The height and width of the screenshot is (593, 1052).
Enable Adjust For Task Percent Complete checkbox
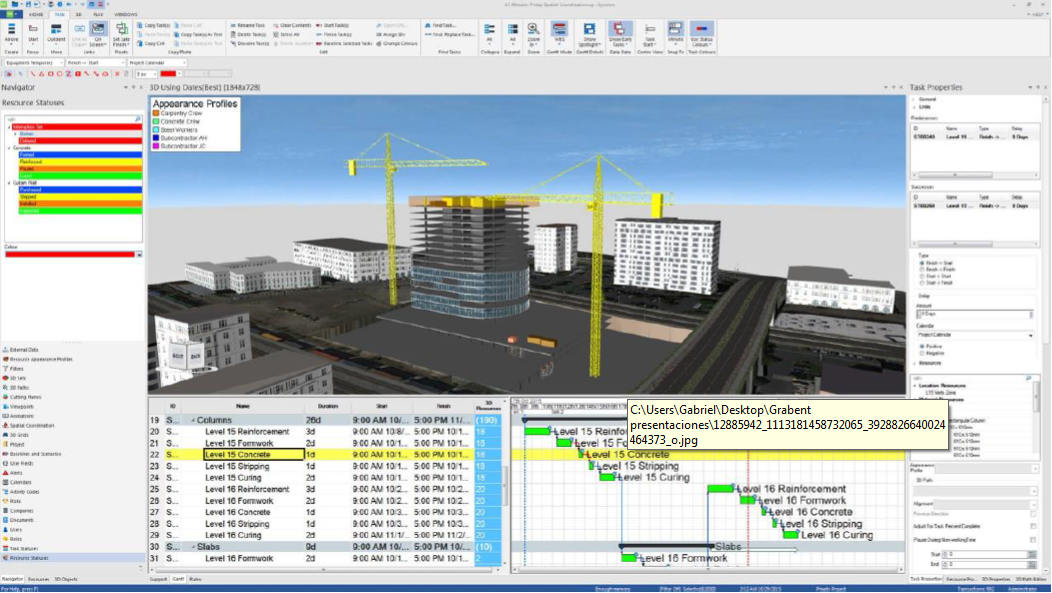(1033, 526)
